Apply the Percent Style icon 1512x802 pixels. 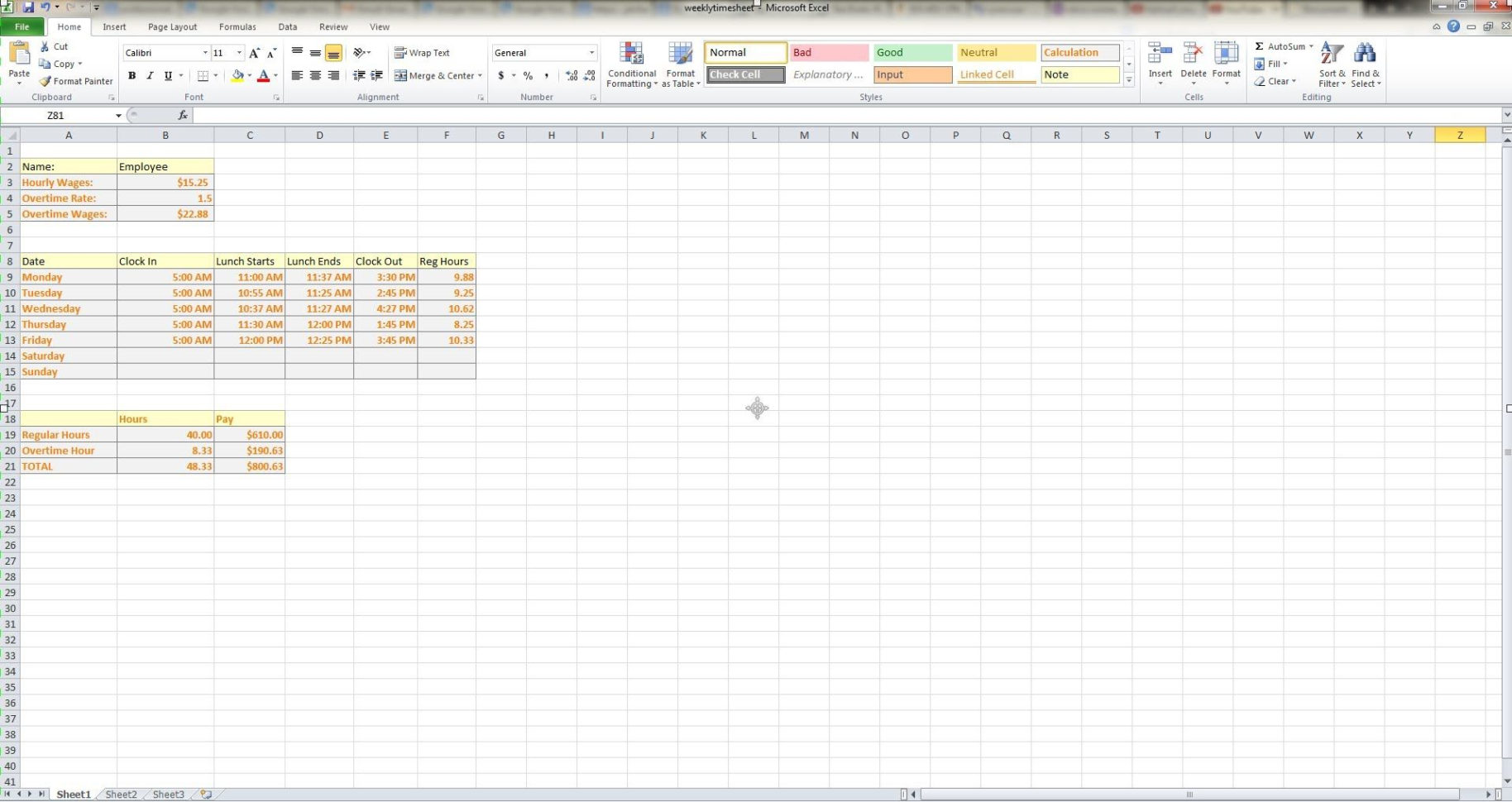click(528, 75)
